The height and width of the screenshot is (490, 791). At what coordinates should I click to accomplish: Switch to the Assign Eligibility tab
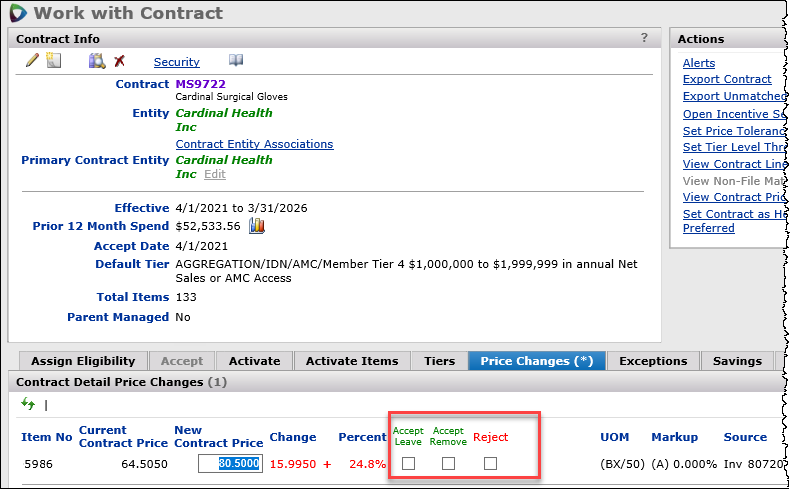(83, 361)
